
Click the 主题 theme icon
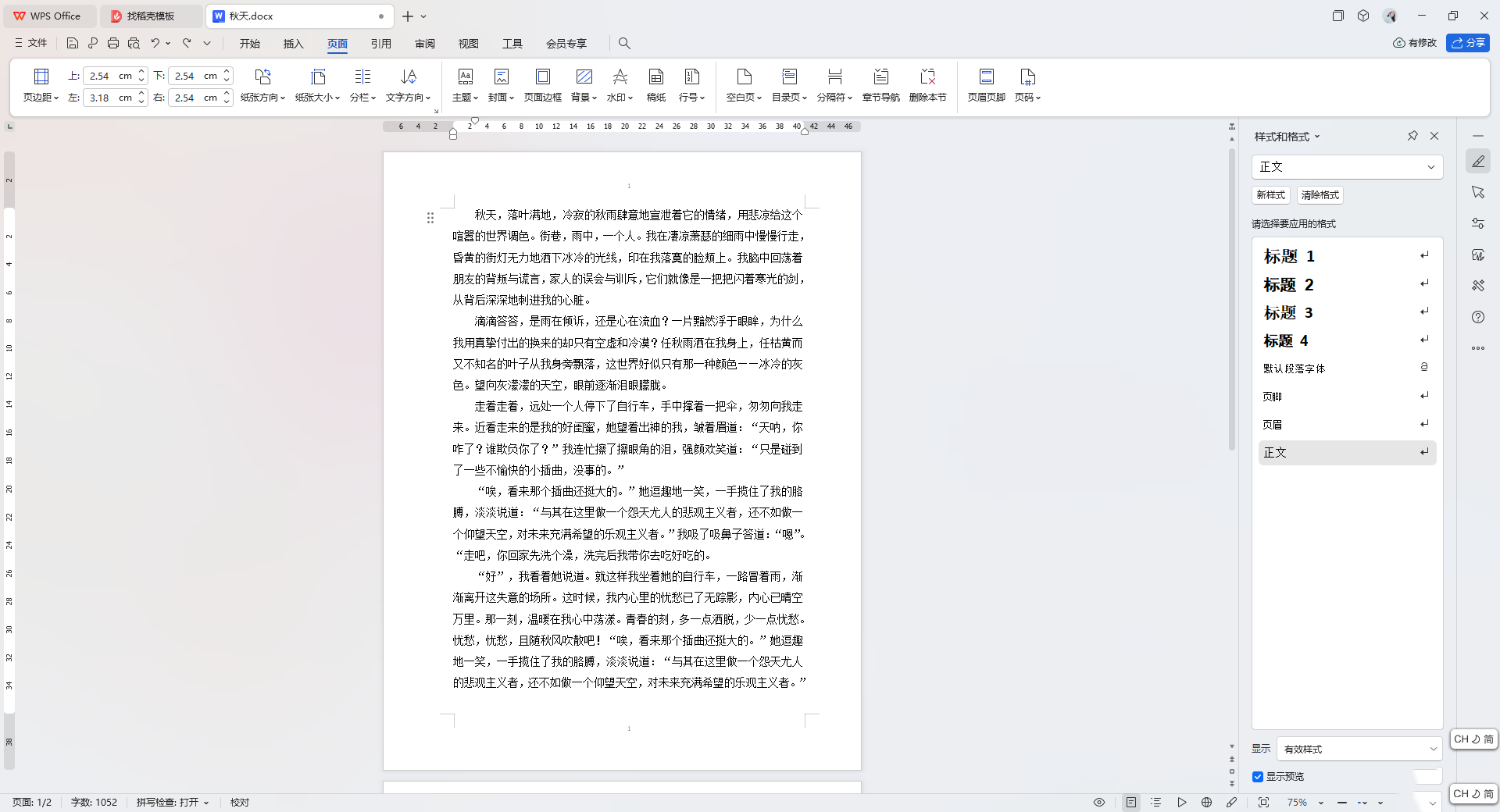(x=465, y=77)
